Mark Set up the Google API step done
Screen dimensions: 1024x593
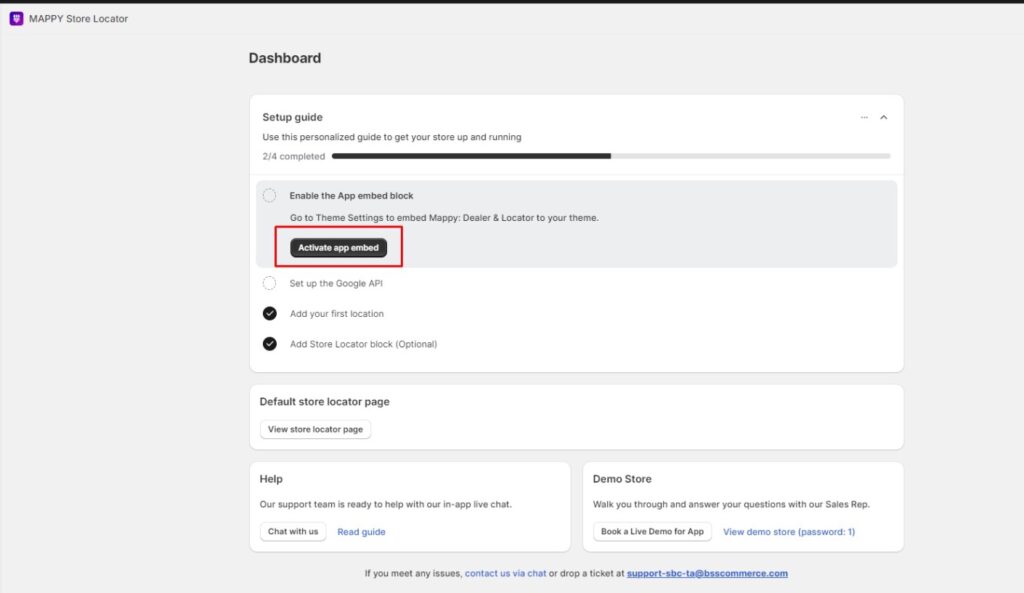270,283
